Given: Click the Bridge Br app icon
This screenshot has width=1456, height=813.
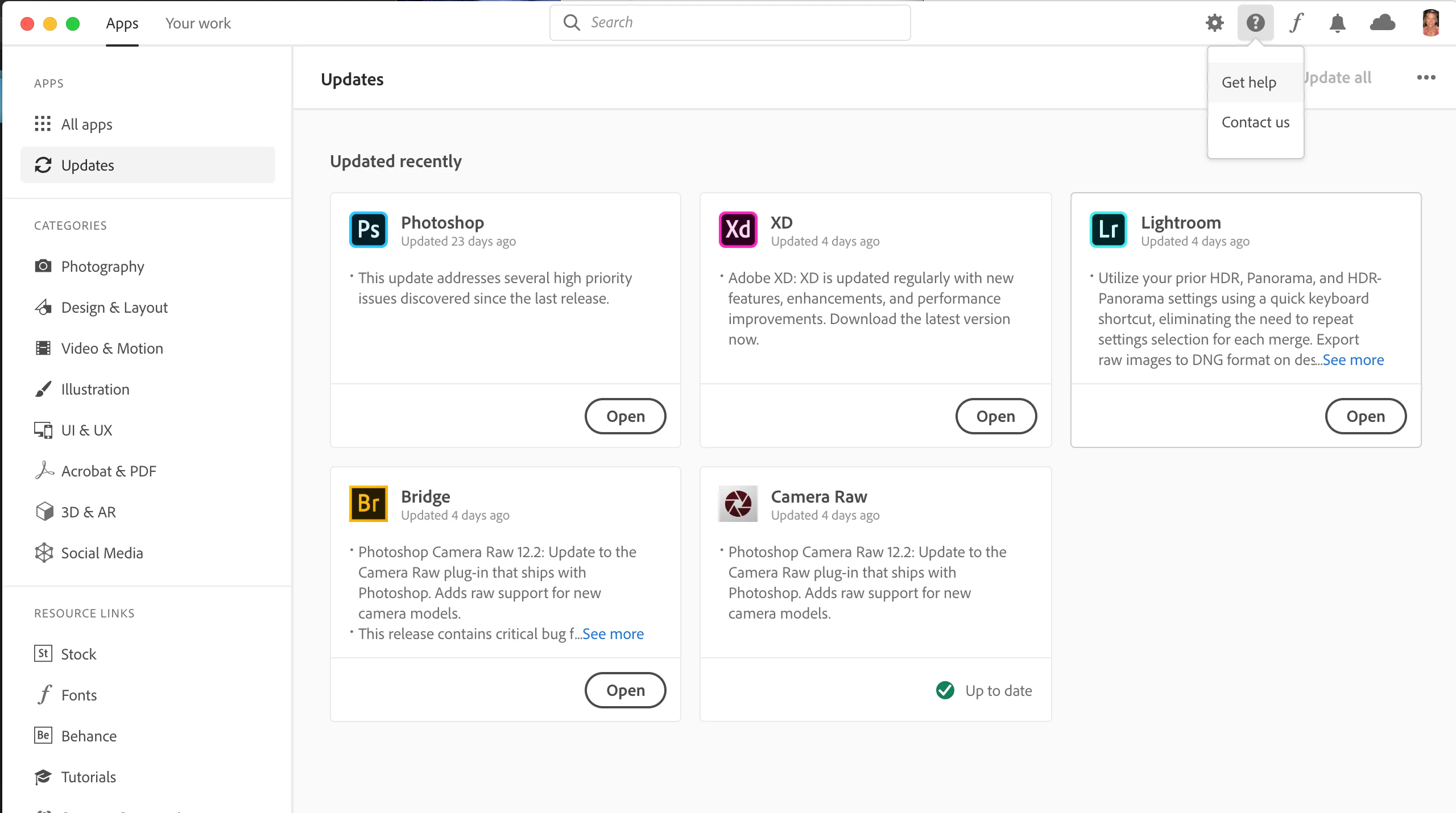Looking at the screenshot, I should 369,504.
